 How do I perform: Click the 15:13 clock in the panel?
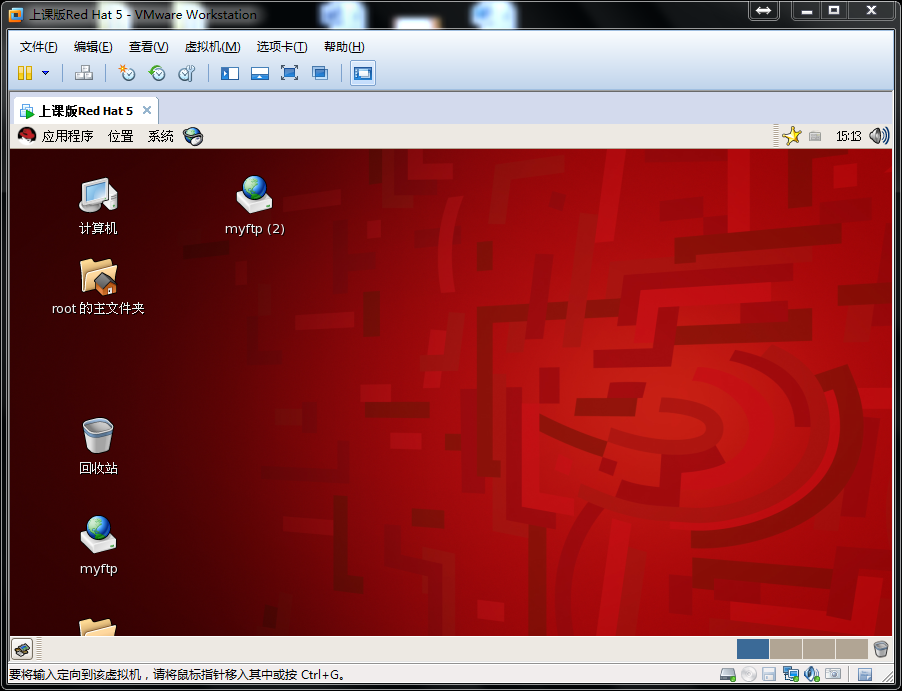(x=849, y=136)
